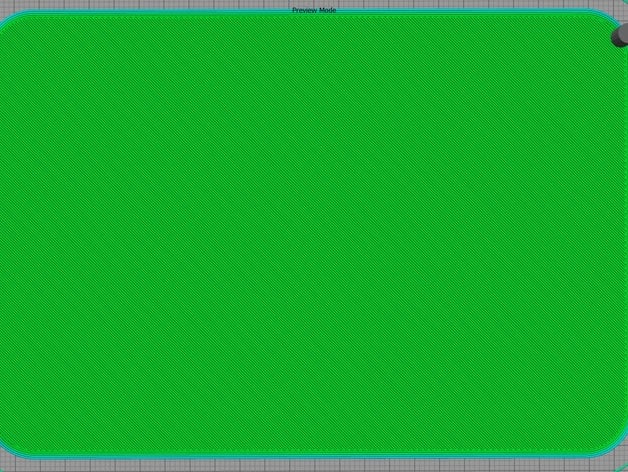Select the gray cylinder object
628x472 pixels.
[620, 35]
